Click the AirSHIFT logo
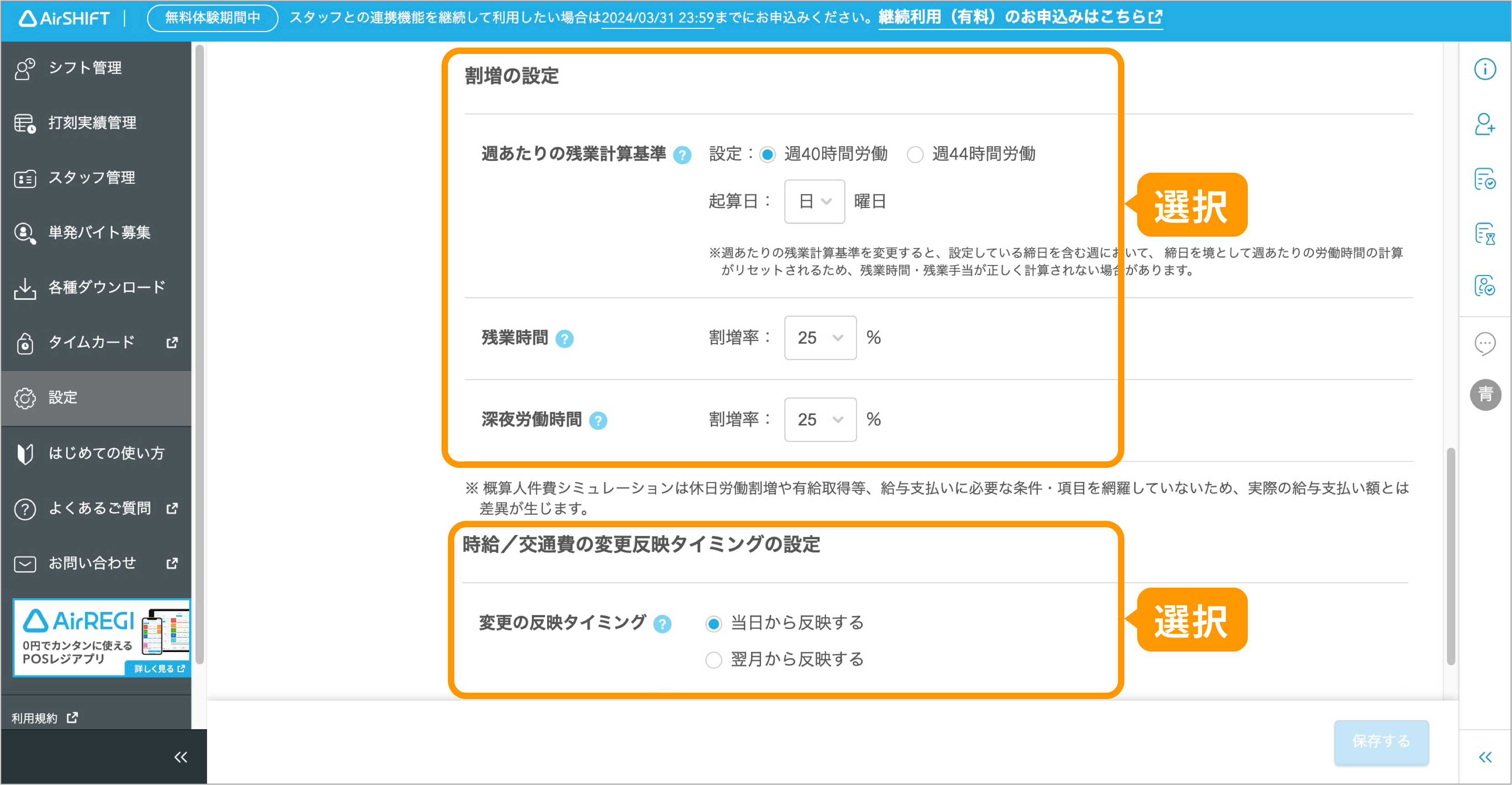Image resolution: width=1512 pixels, height=785 pixels. (x=64, y=18)
